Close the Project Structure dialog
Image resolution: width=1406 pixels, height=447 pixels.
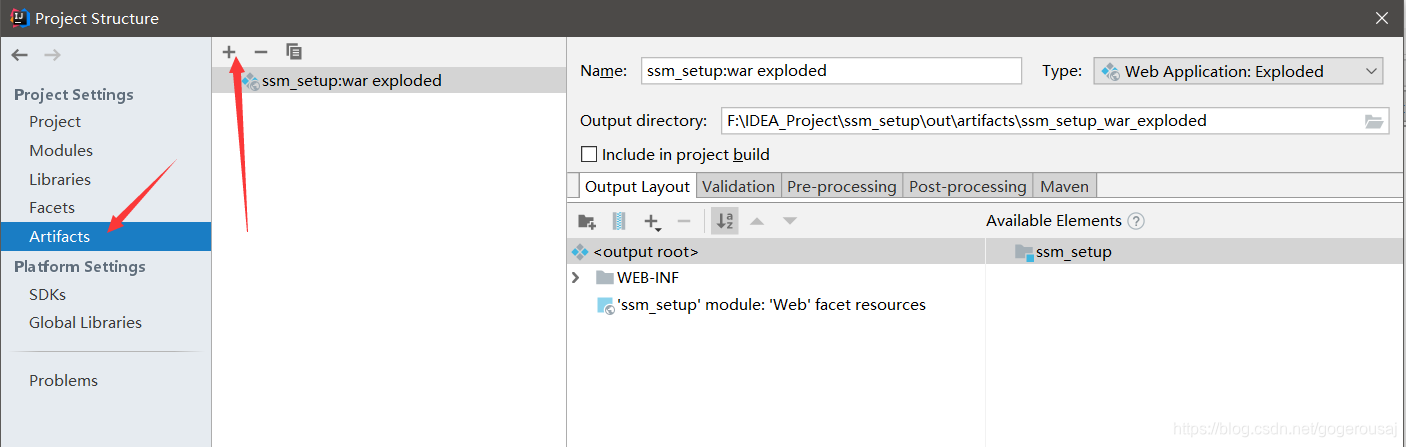tap(1382, 18)
